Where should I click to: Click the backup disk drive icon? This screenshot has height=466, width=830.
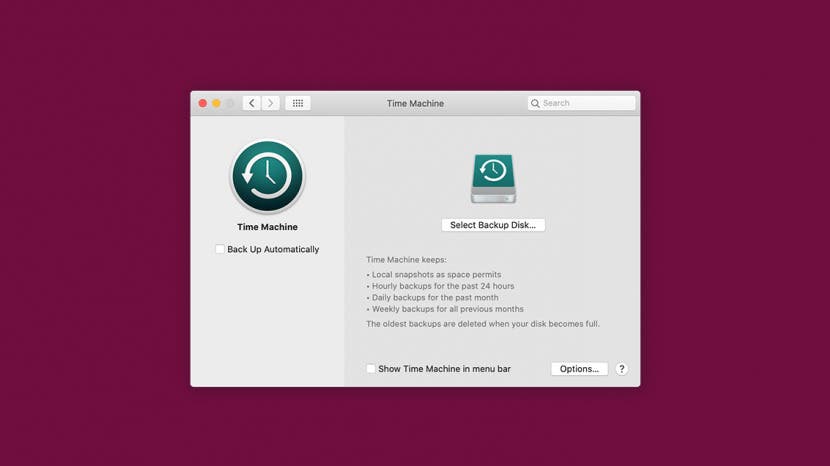pos(493,179)
